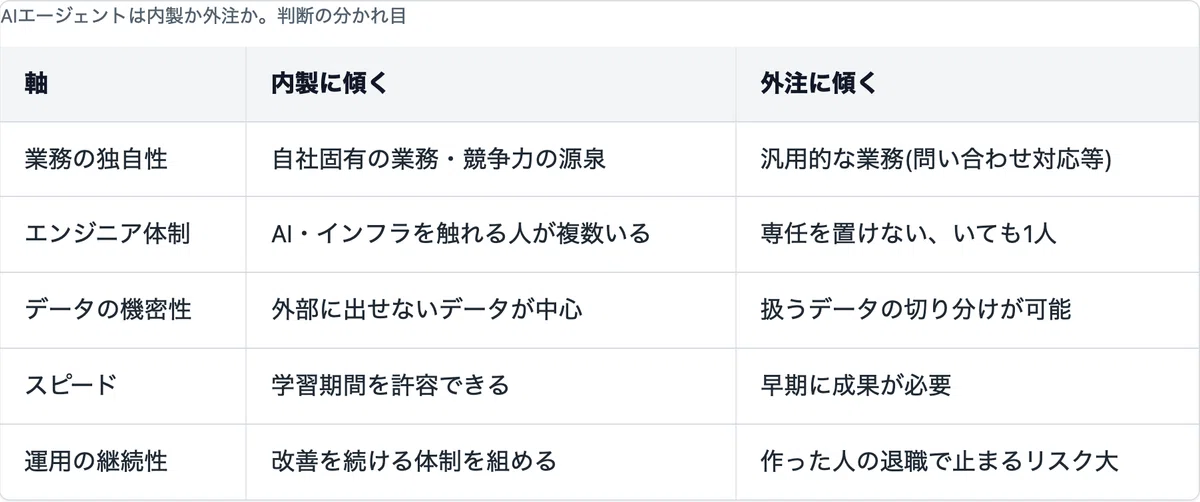Image resolution: width=1200 pixels, height=502 pixels.
Task: Click cell 汎用的な業務(問い合わせ対応等)
Action: click(936, 160)
